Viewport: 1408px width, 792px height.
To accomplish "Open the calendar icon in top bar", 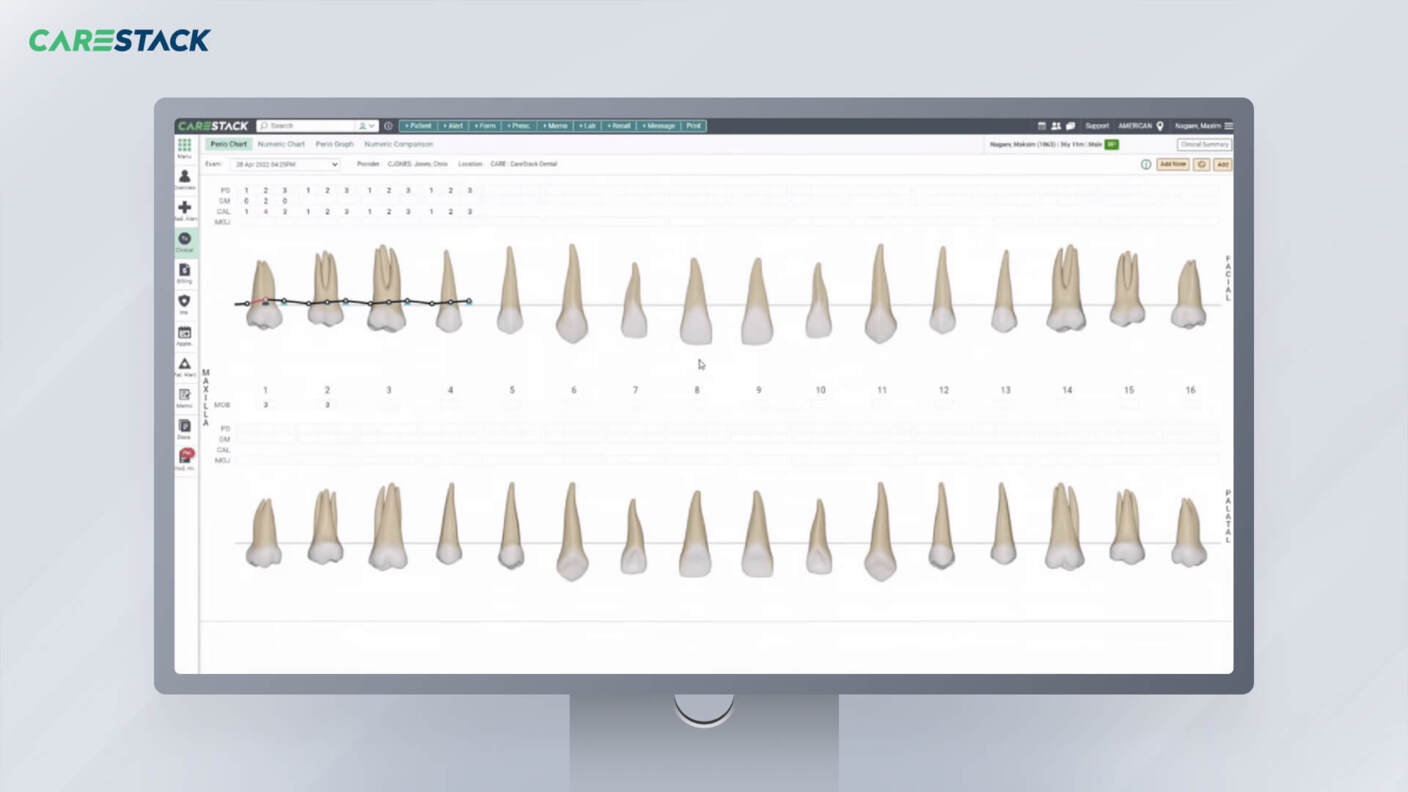I will [1042, 126].
